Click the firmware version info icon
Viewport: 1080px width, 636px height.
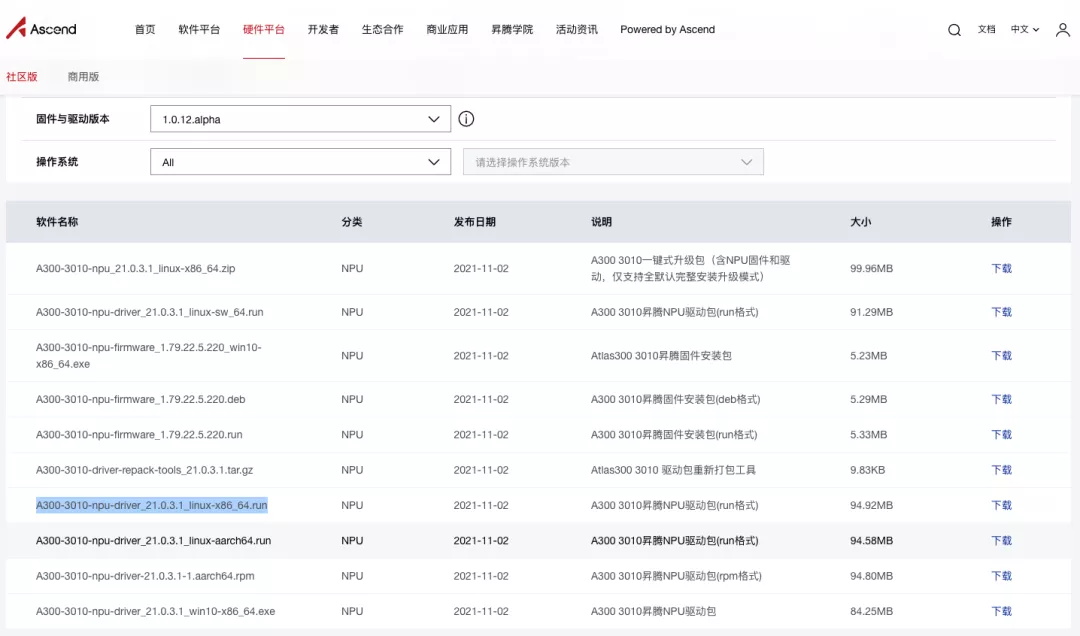466,119
